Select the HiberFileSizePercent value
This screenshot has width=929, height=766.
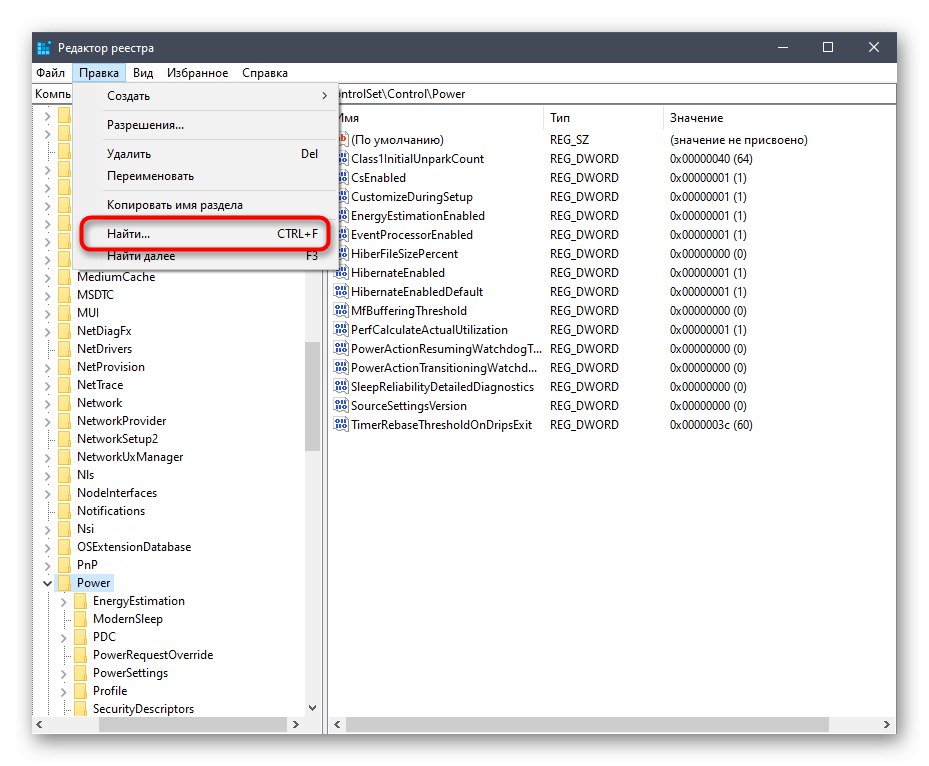tap(404, 254)
